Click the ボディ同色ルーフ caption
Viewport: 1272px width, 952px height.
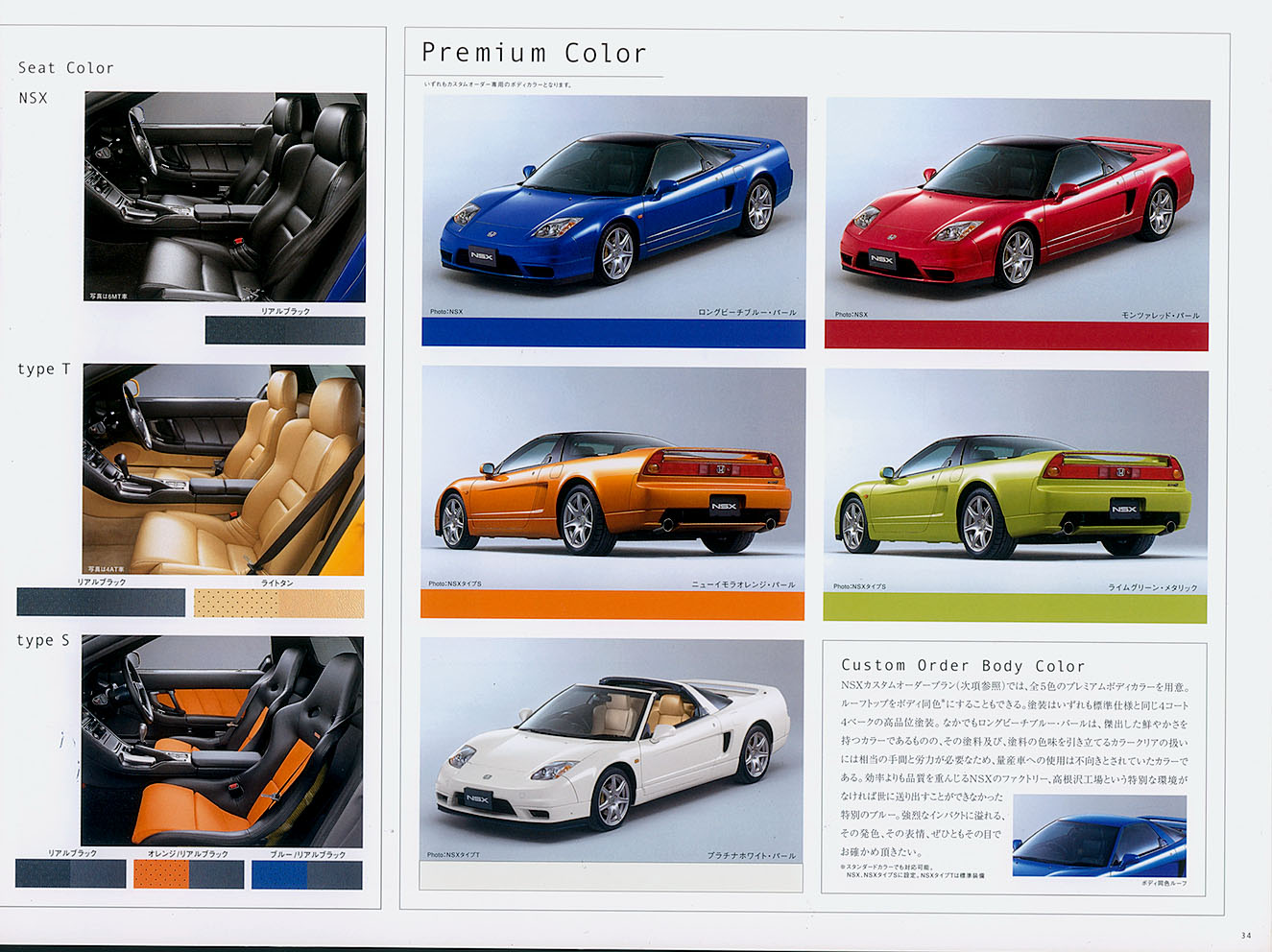tap(1164, 883)
